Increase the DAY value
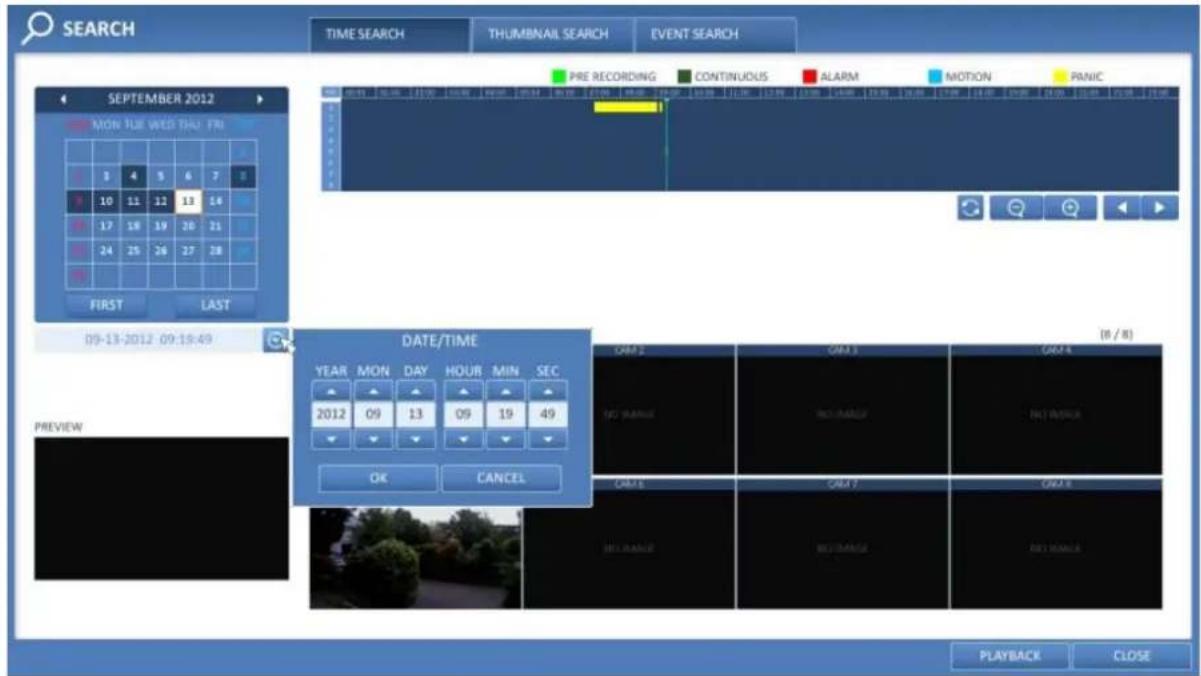1201x676 pixels. (x=415, y=390)
